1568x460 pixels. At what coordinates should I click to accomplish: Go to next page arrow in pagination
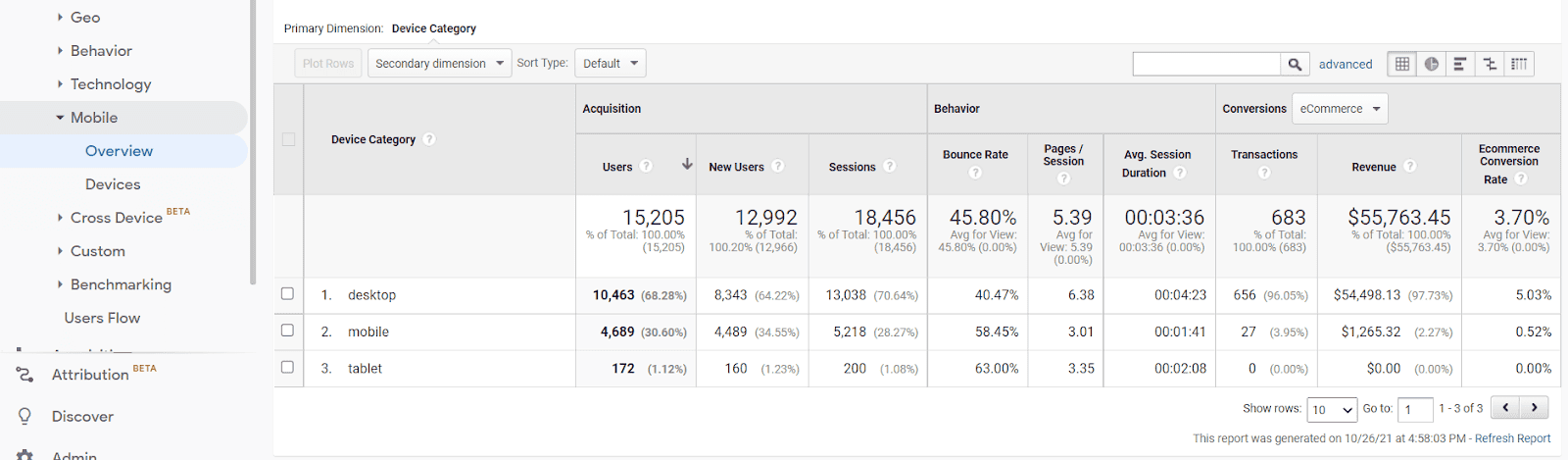pyautogui.click(x=1534, y=407)
